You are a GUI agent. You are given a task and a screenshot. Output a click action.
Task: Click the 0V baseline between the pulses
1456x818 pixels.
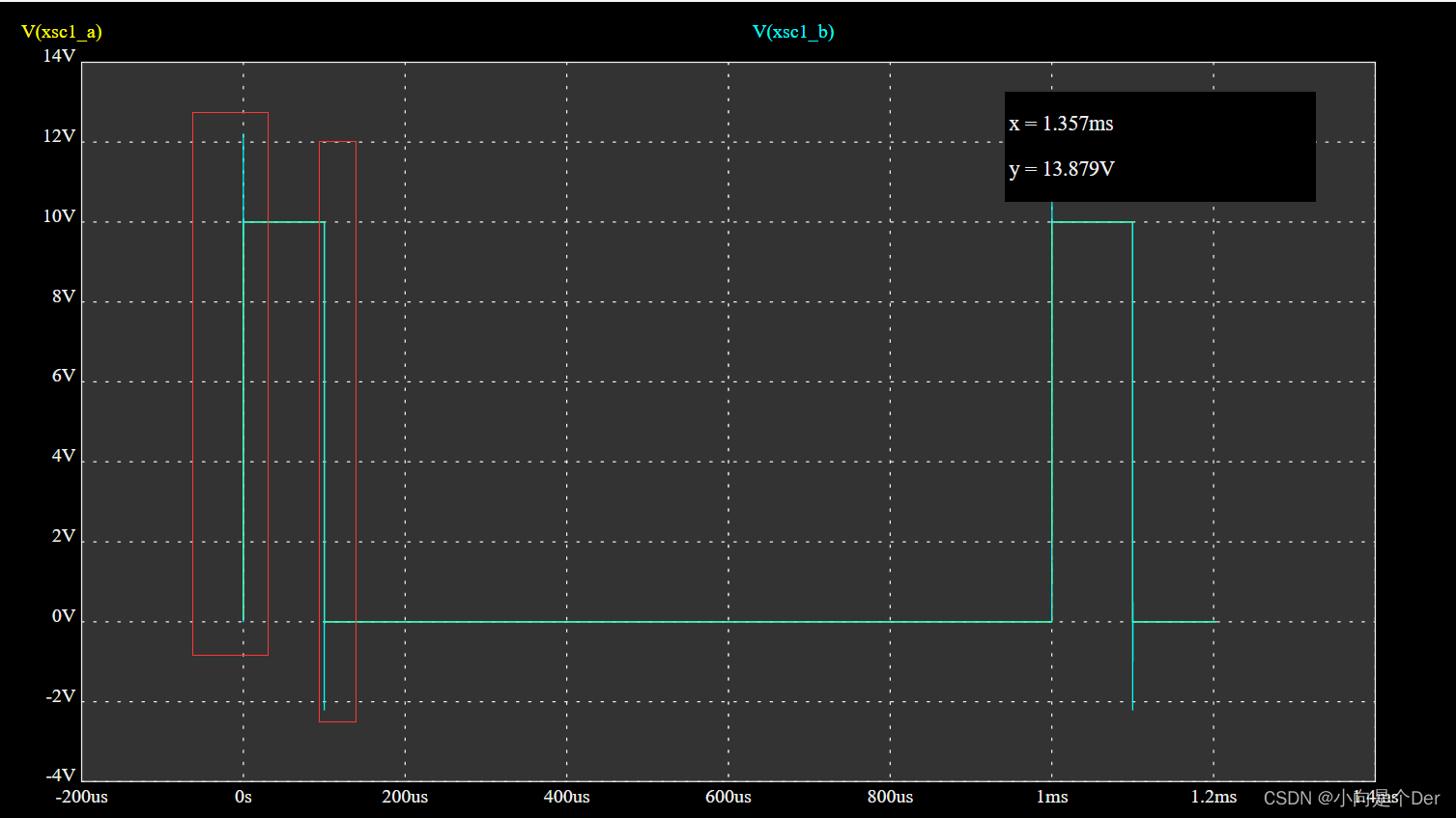pos(688,622)
